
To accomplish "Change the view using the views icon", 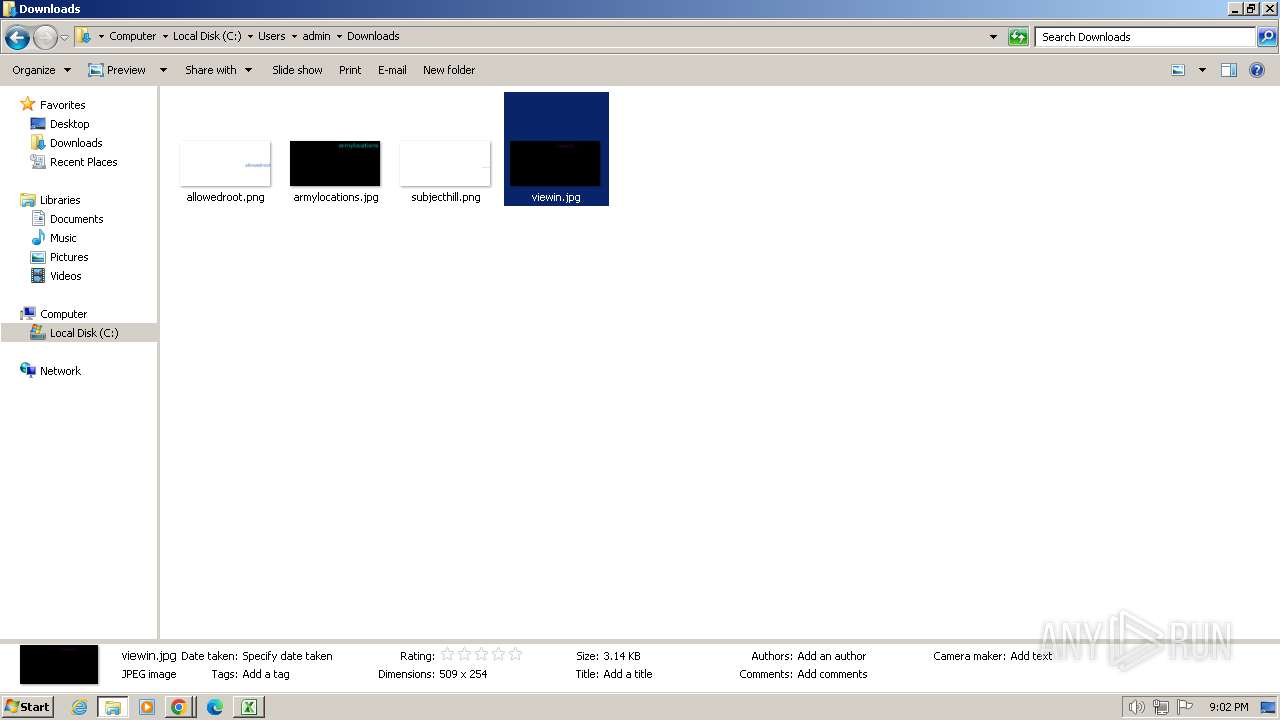I will click(x=1178, y=70).
